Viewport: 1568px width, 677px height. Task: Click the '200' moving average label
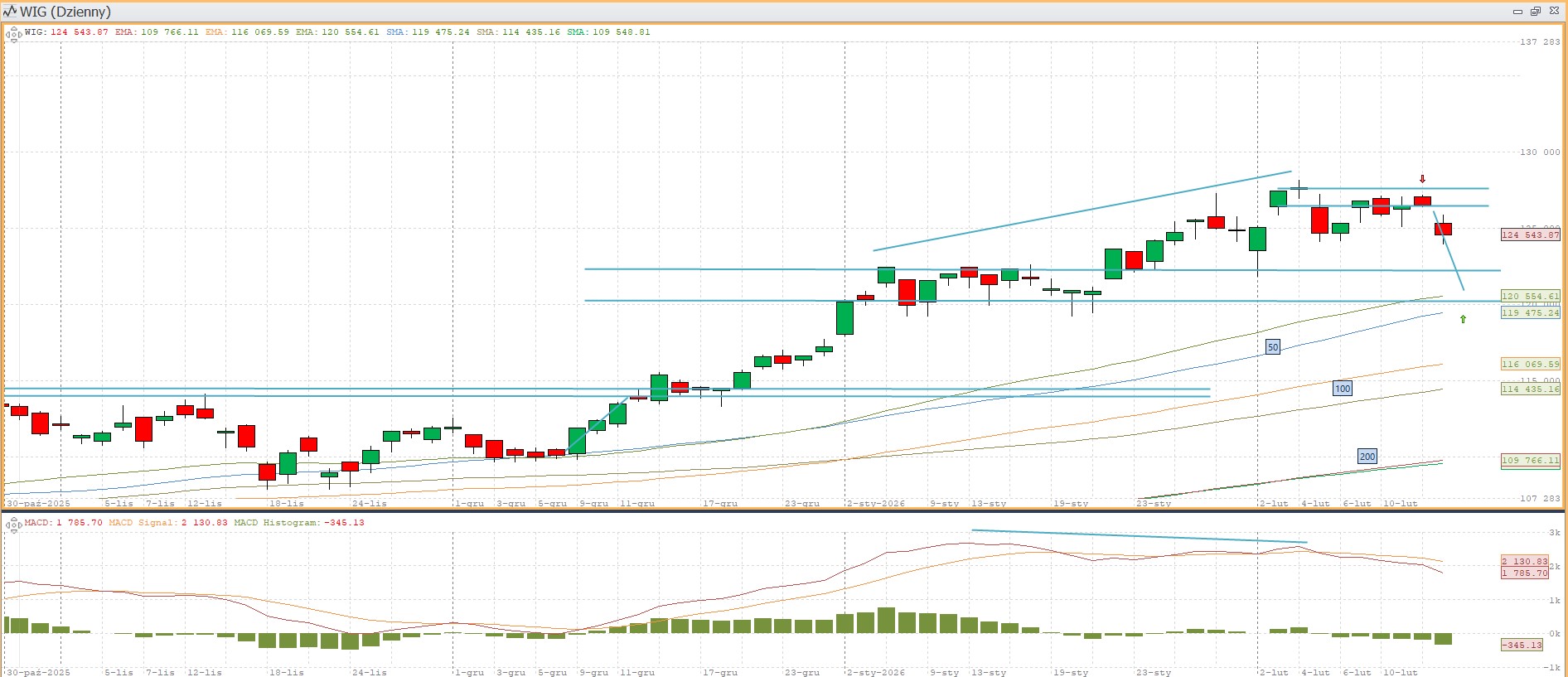pos(1367,457)
